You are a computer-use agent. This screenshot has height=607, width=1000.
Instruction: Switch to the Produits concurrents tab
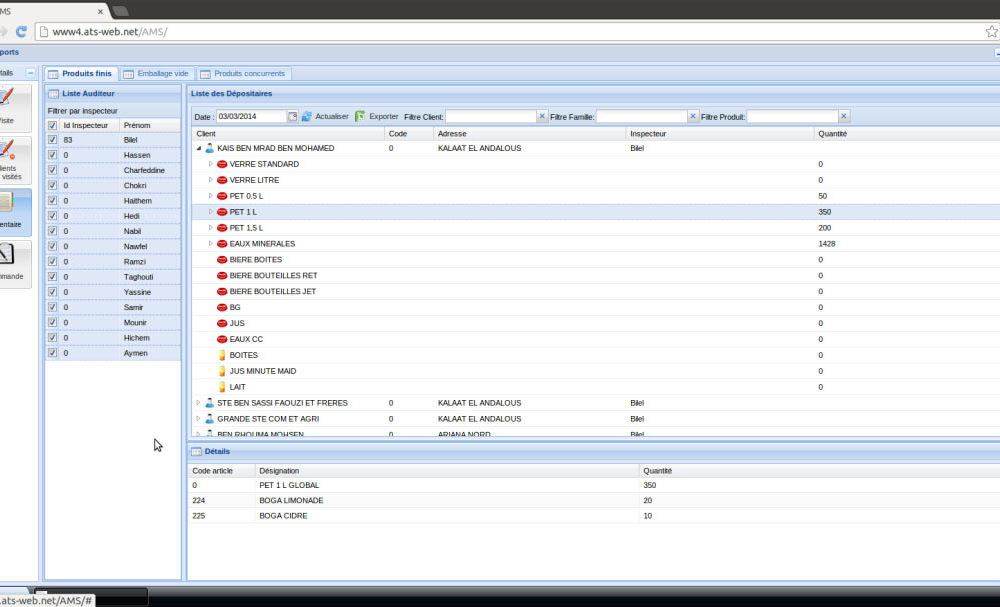pos(243,74)
